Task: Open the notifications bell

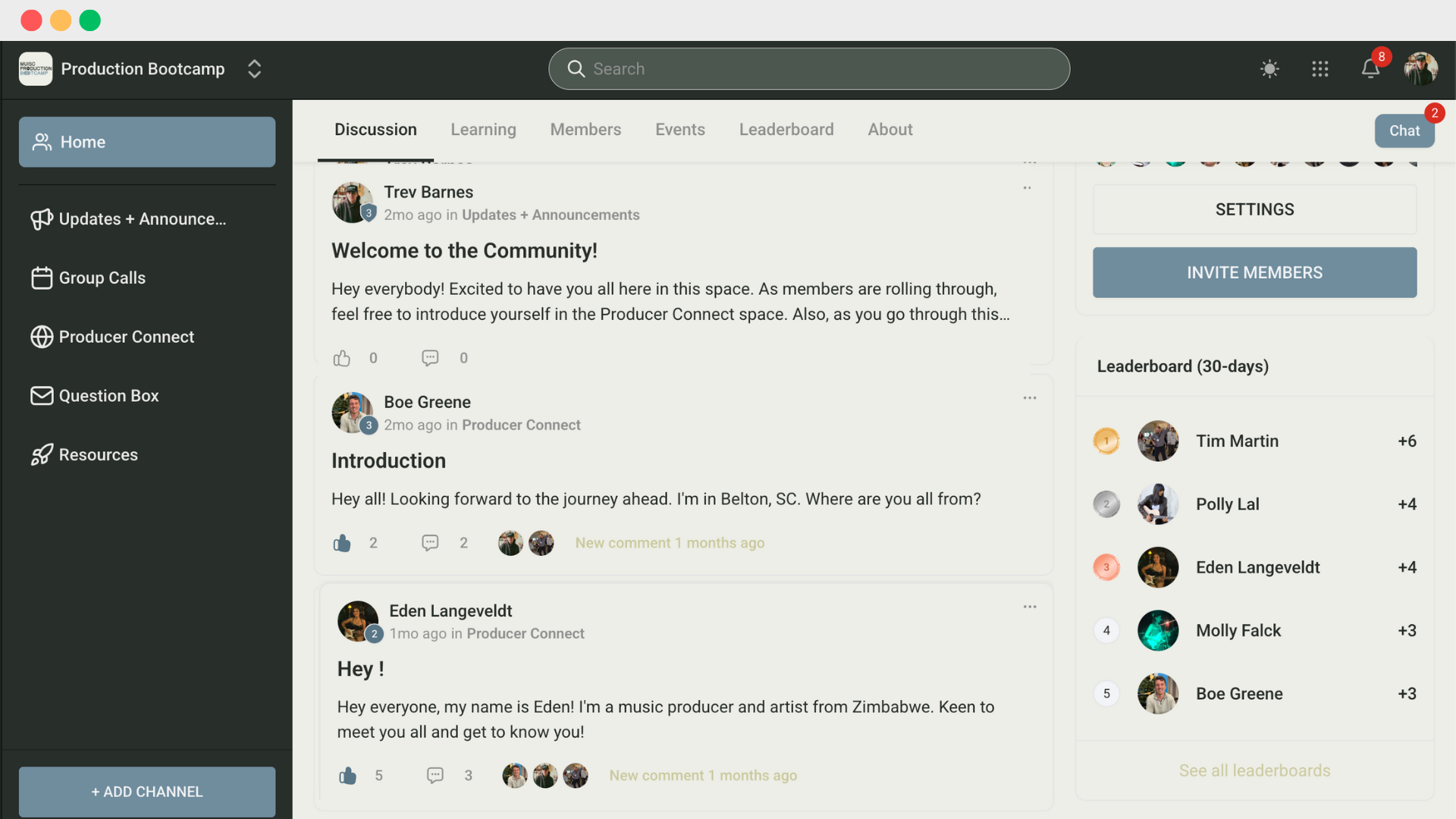Action: (x=1370, y=69)
